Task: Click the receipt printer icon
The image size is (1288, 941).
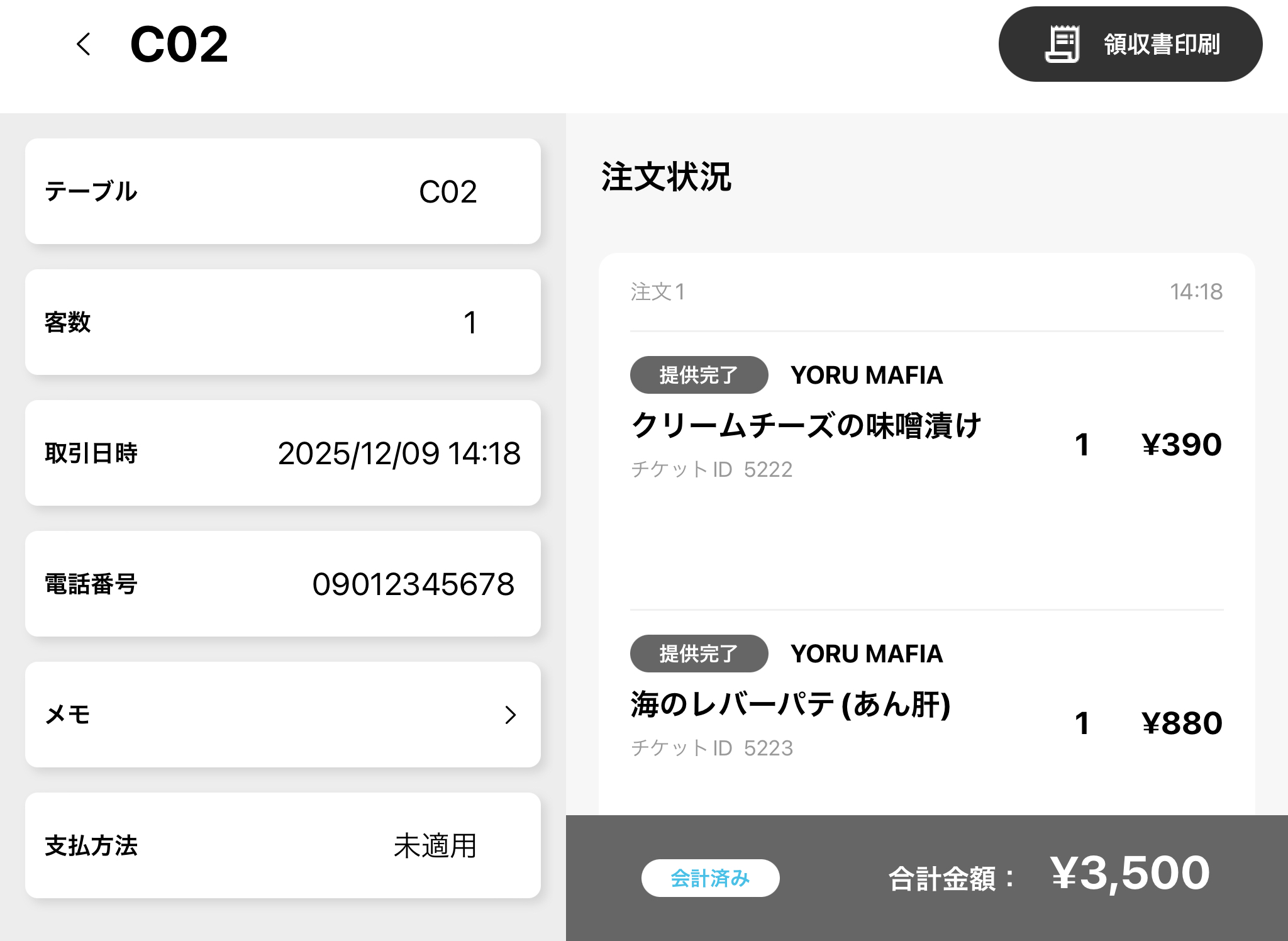Action: point(1062,44)
